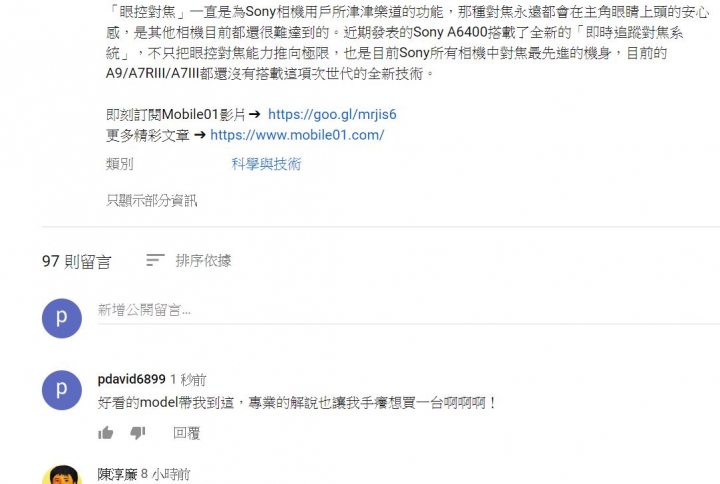Viewport: 720px width, 484px height.
Task: Open pdavid6899 username link
Action: pos(131,379)
